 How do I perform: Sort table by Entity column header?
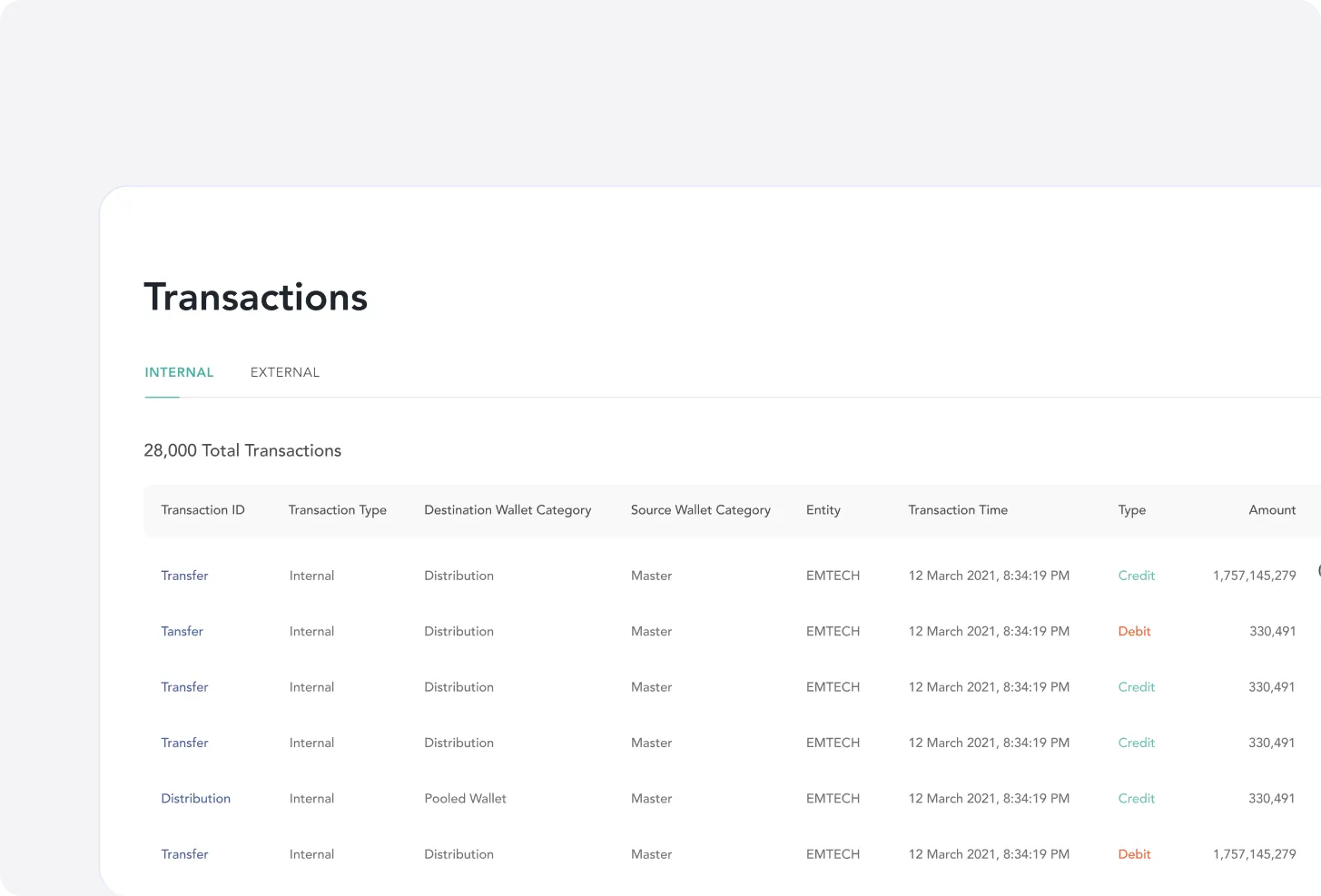tap(823, 510)
